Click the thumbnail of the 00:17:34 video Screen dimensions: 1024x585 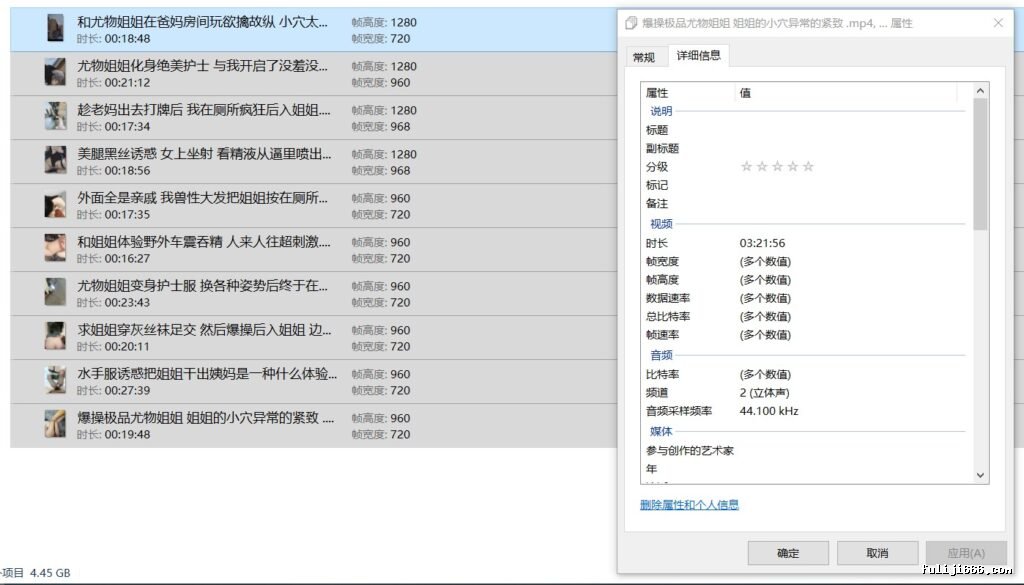click(55, 116)
